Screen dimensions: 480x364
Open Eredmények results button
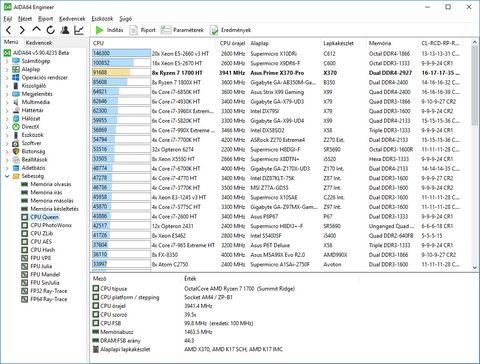230,30
